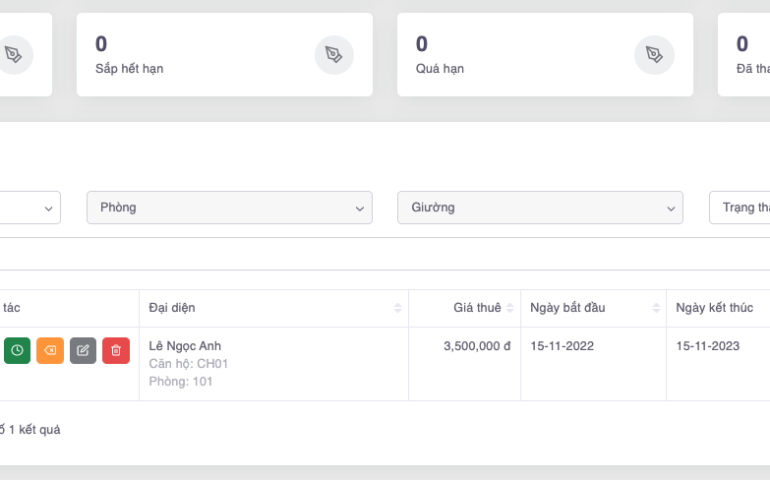
Task: Click the chevron of the leftmost cut-off dropdown
Action: tap(48, 208)
